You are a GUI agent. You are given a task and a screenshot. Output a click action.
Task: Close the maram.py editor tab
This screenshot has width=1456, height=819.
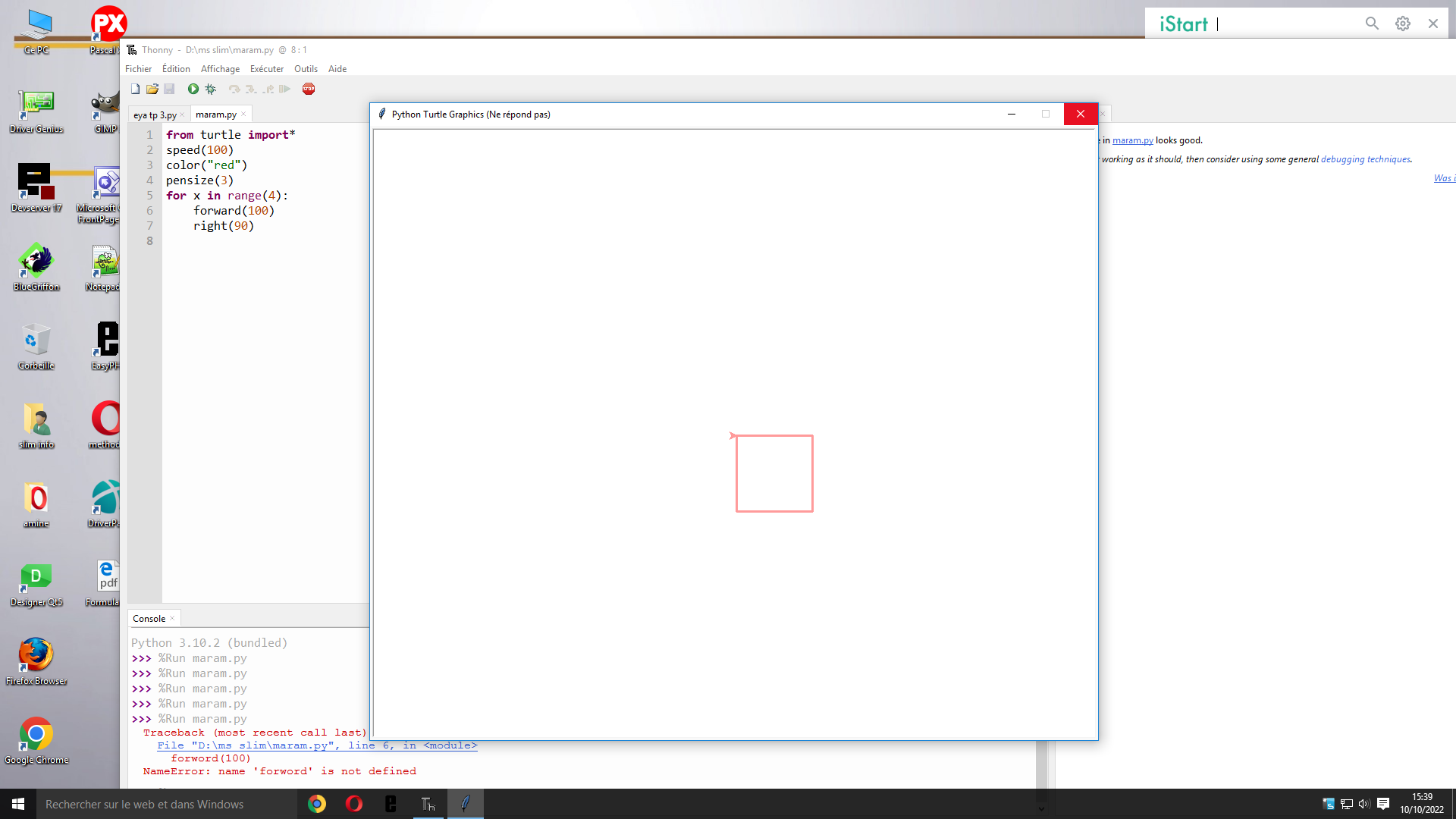coord(243,115)
